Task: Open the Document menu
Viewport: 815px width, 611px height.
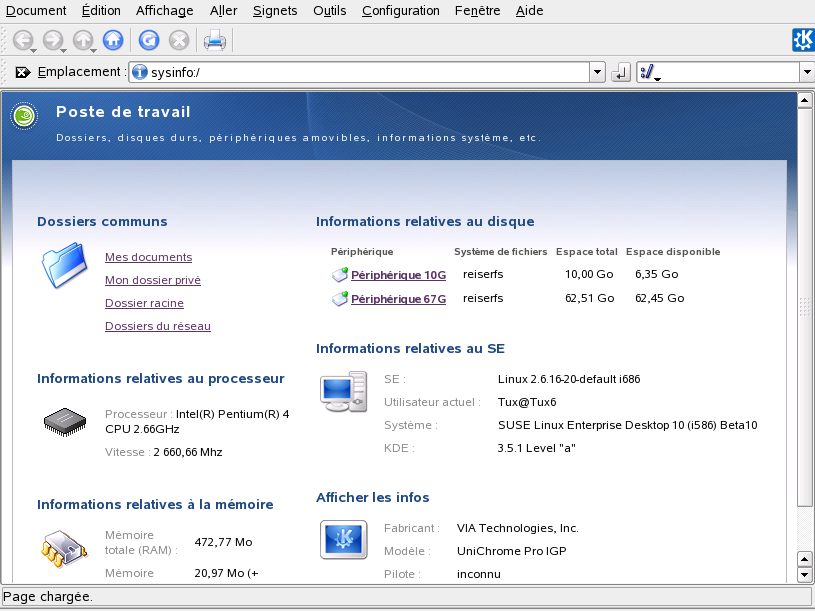Action: 36,10
